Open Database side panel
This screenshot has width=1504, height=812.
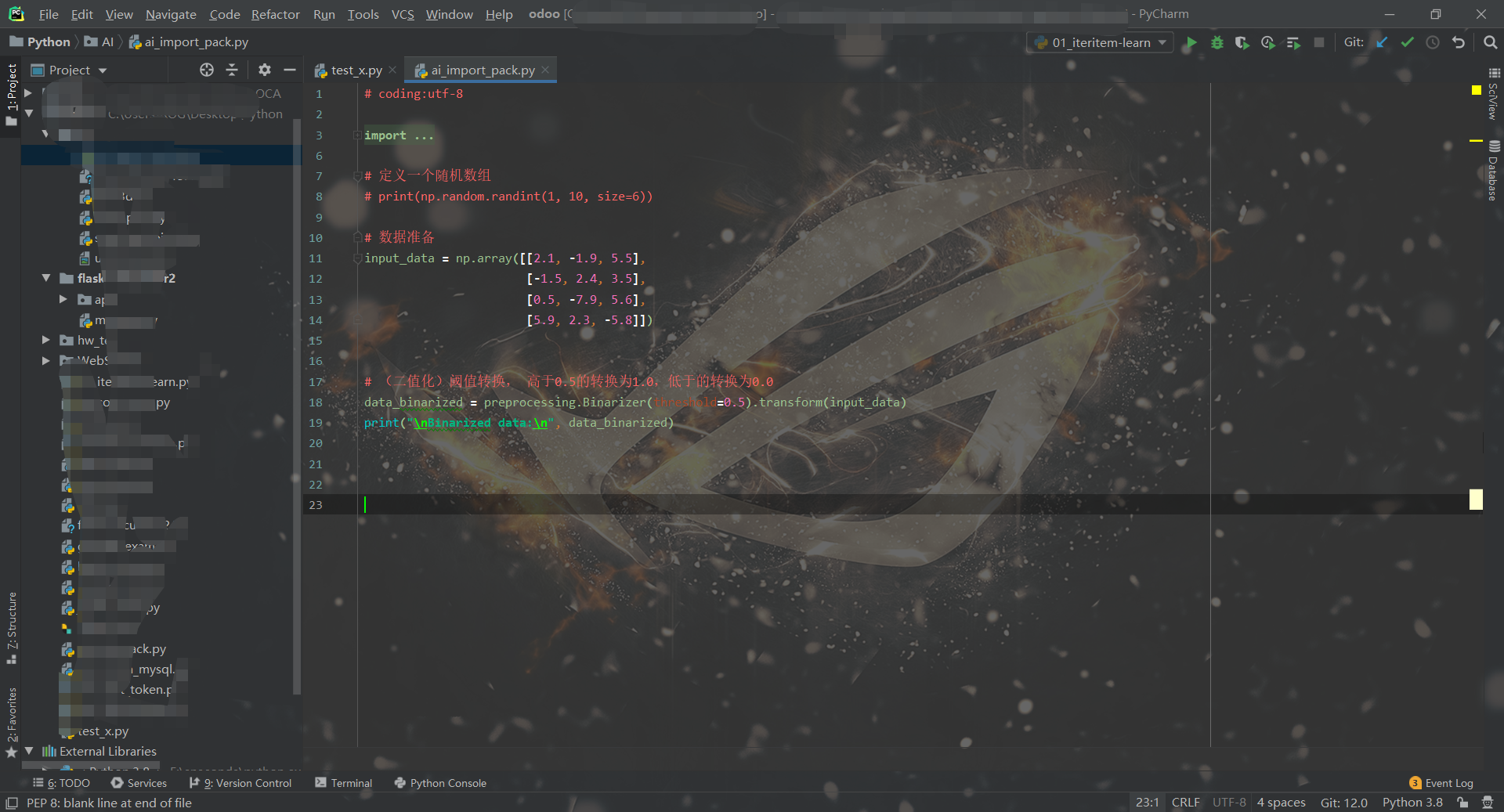pos(1494,171)
